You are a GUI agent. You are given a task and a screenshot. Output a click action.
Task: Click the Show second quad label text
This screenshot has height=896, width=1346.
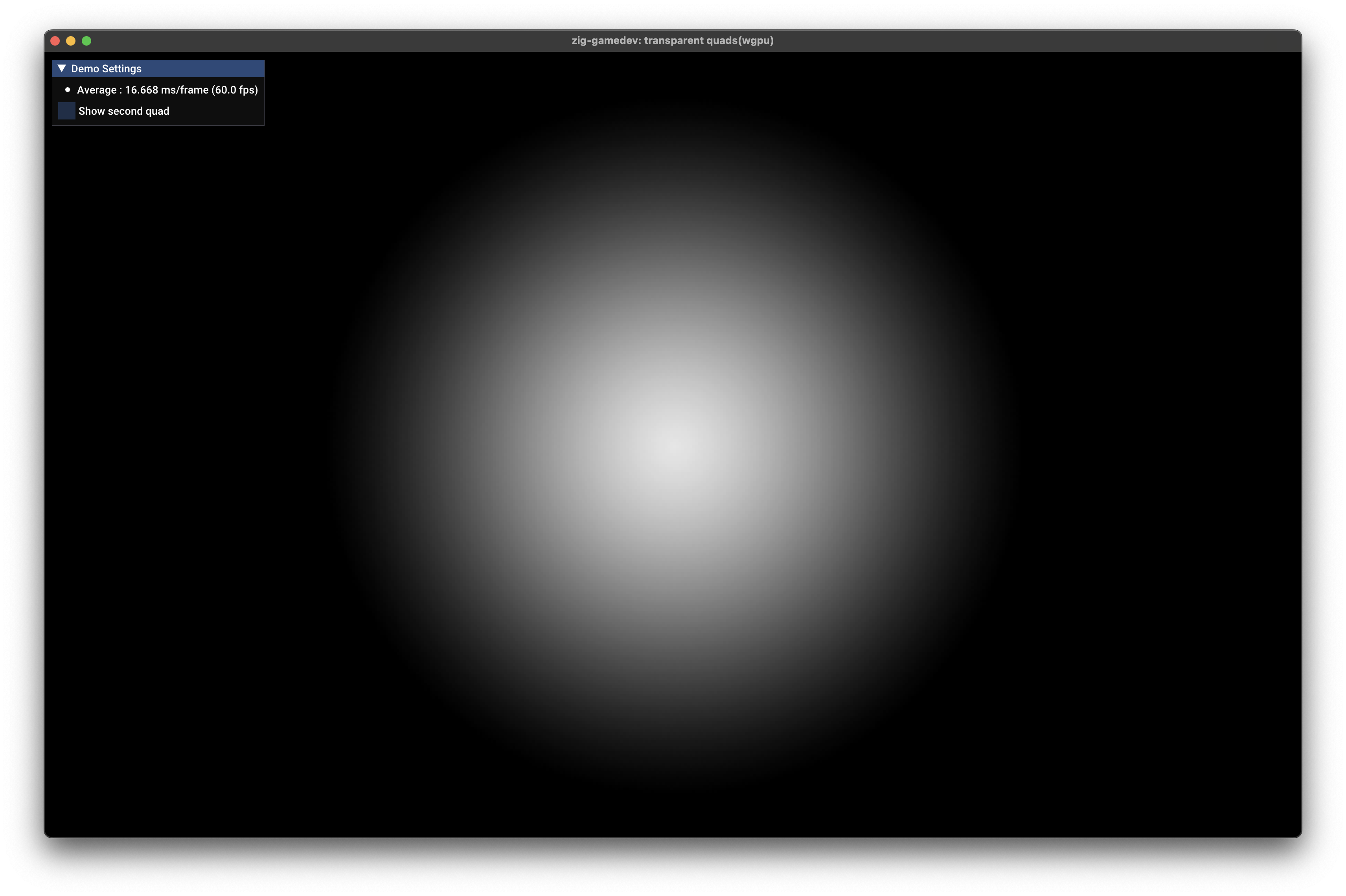[x=123, y=111]
